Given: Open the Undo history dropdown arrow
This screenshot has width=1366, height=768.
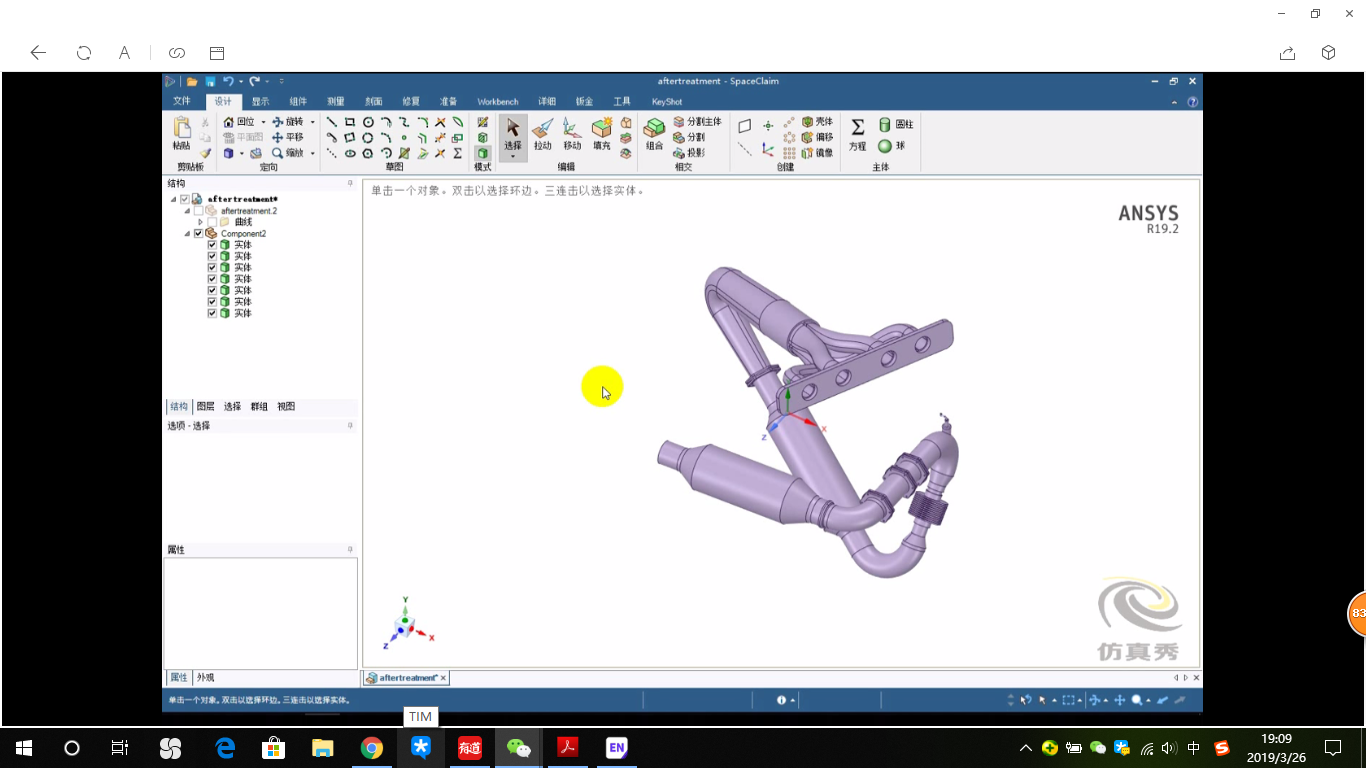Looking at the screenshot, I should point(241,81).
